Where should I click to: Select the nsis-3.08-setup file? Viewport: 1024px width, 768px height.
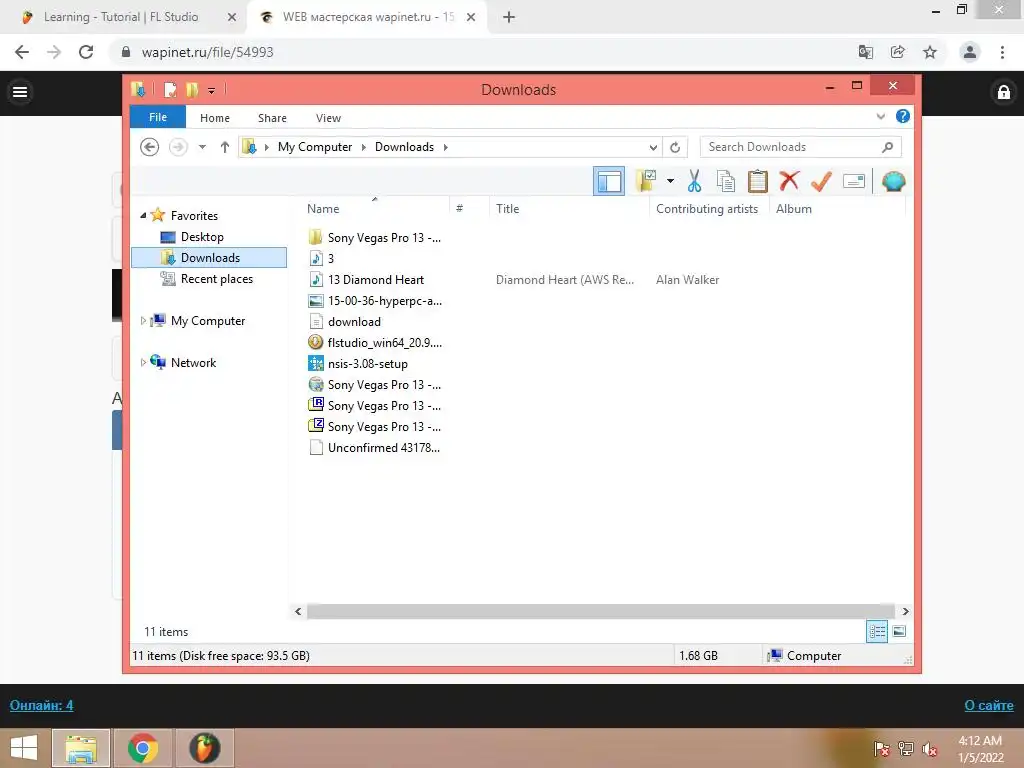(x=359, y=364)
